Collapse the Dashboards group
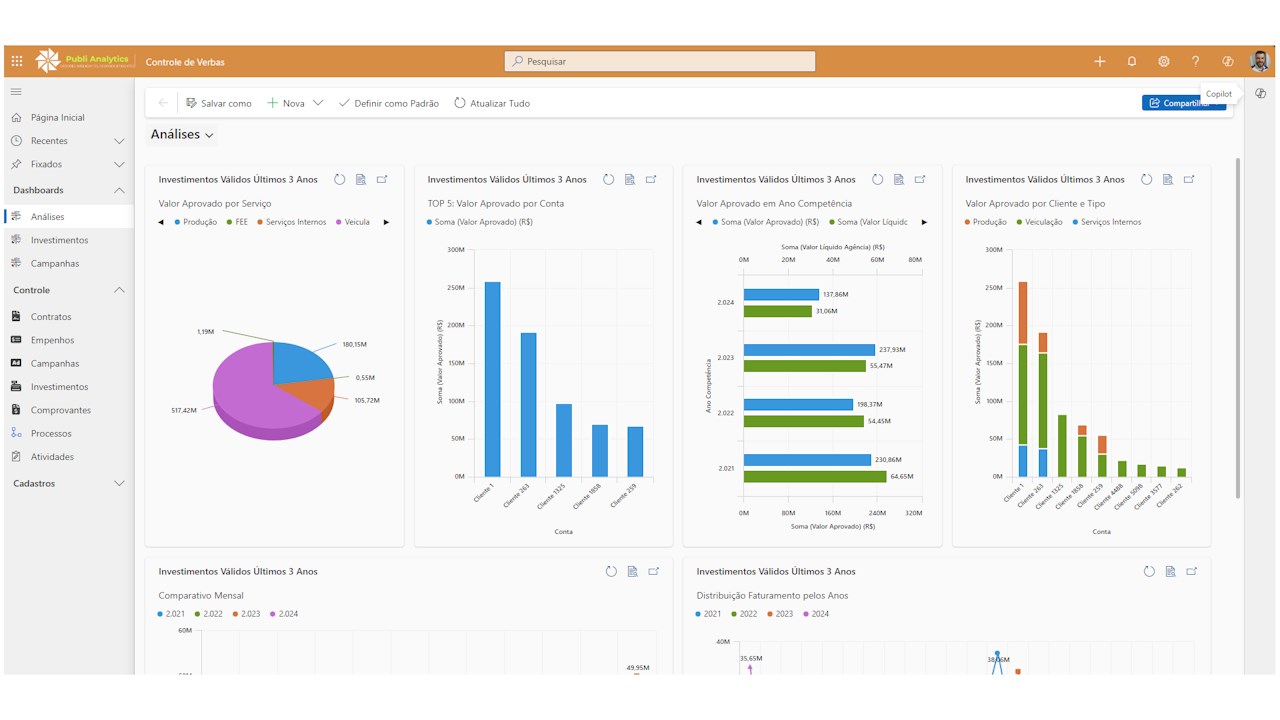 click(119, 190)
